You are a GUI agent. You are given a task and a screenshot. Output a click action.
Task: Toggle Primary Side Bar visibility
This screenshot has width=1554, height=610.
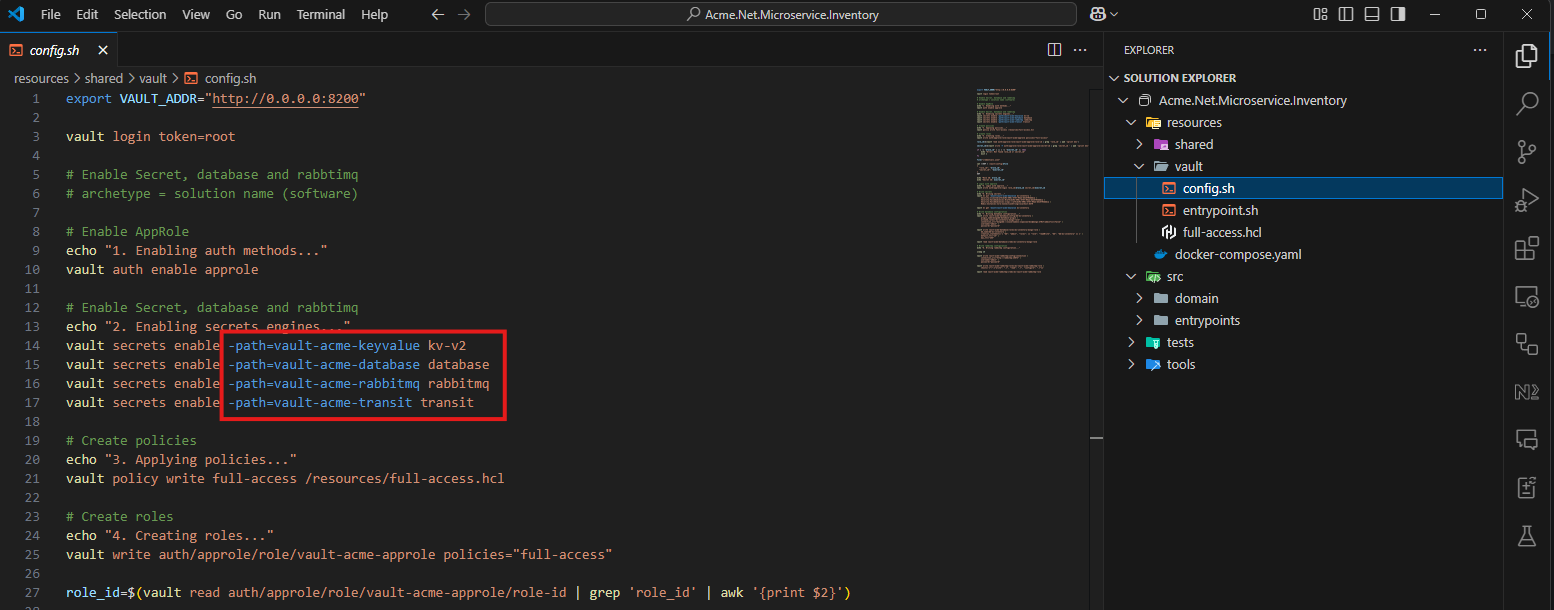pyautogui.click(x=1346, y=14)
